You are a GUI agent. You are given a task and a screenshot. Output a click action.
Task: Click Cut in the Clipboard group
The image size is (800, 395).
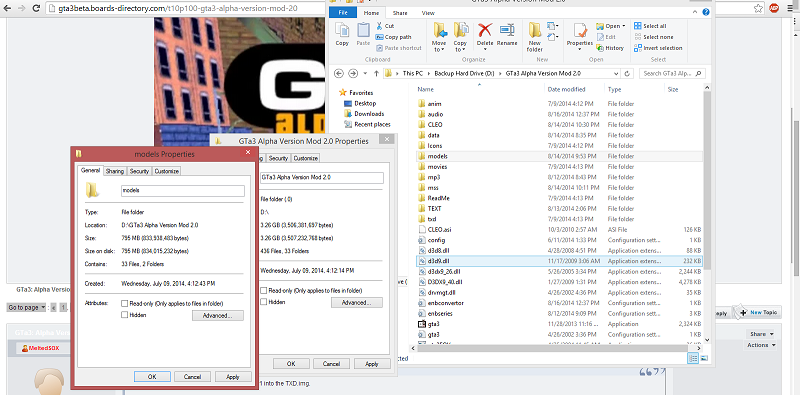[385, 26]
